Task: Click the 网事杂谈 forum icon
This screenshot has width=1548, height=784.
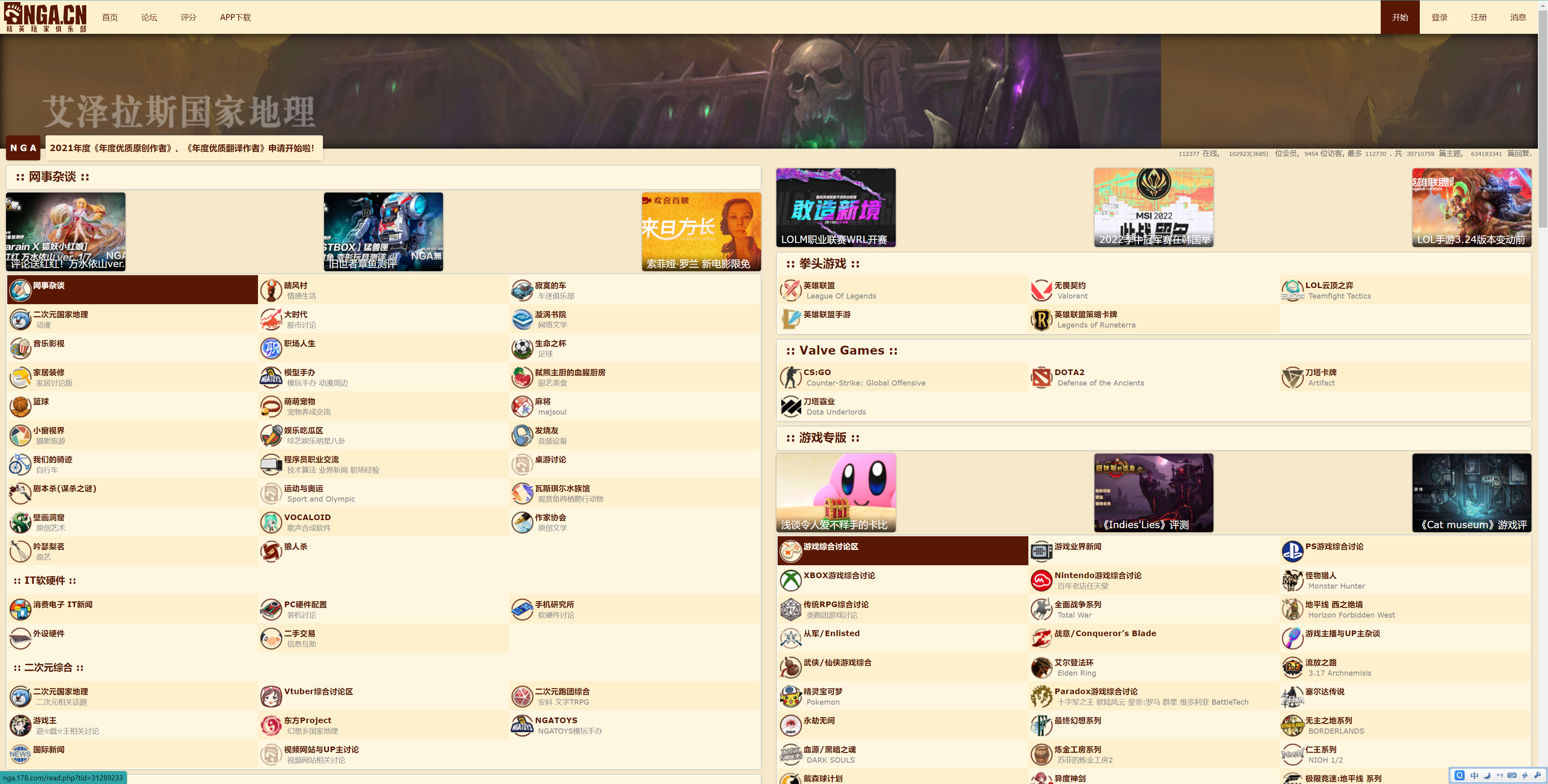Action: pyautogui.click(x=20, y=290)
